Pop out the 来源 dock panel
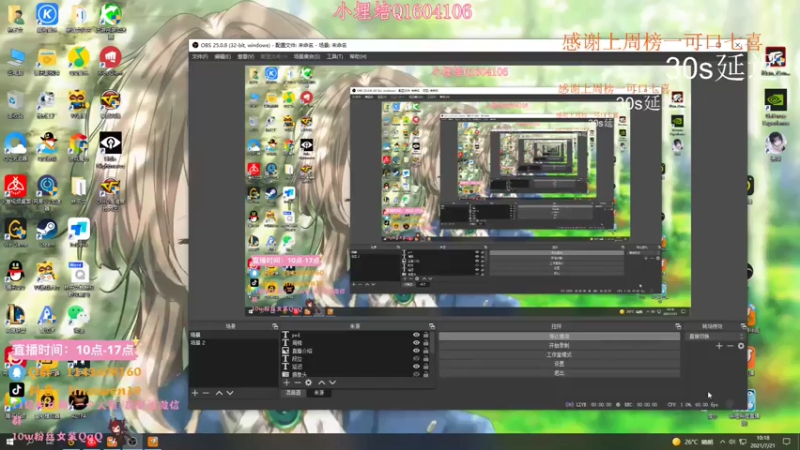The height and width of the screenshot is (450, 800). [x=432, y=326]
